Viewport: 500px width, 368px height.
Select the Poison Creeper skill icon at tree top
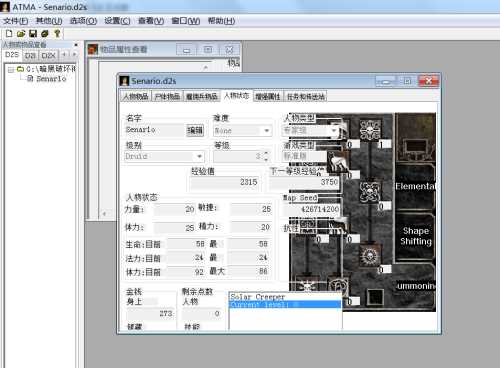tap(370, 129)
